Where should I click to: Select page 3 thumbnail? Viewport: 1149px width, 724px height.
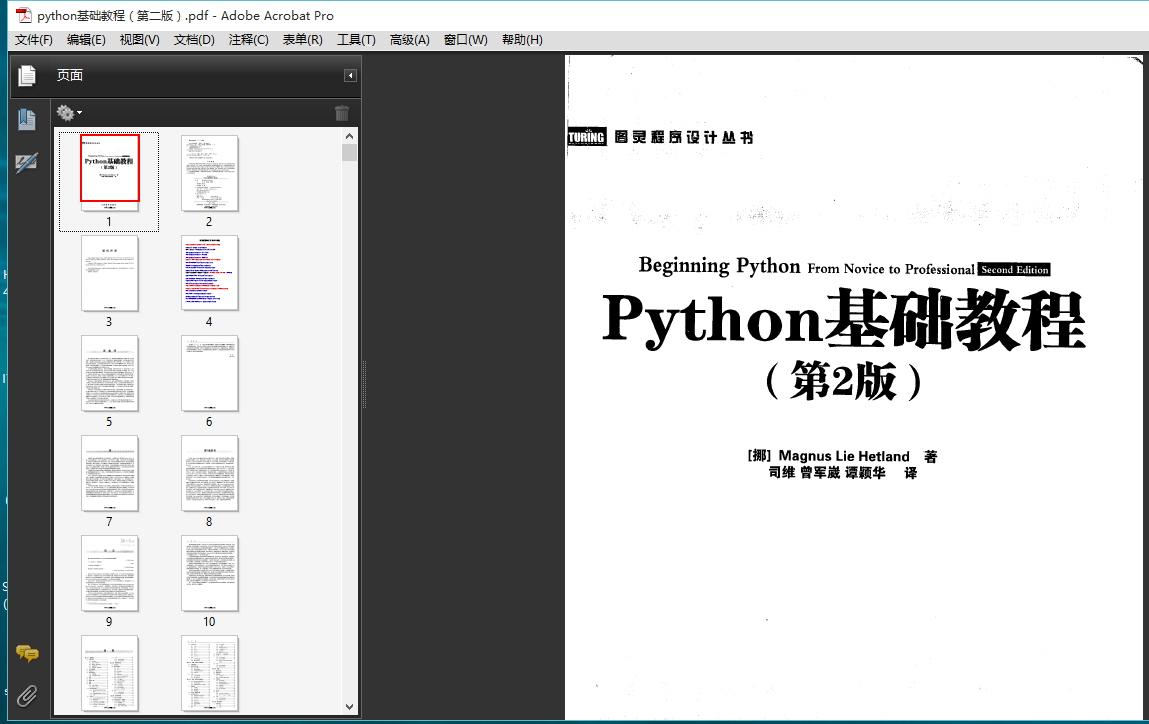click(x=110, y=273)
